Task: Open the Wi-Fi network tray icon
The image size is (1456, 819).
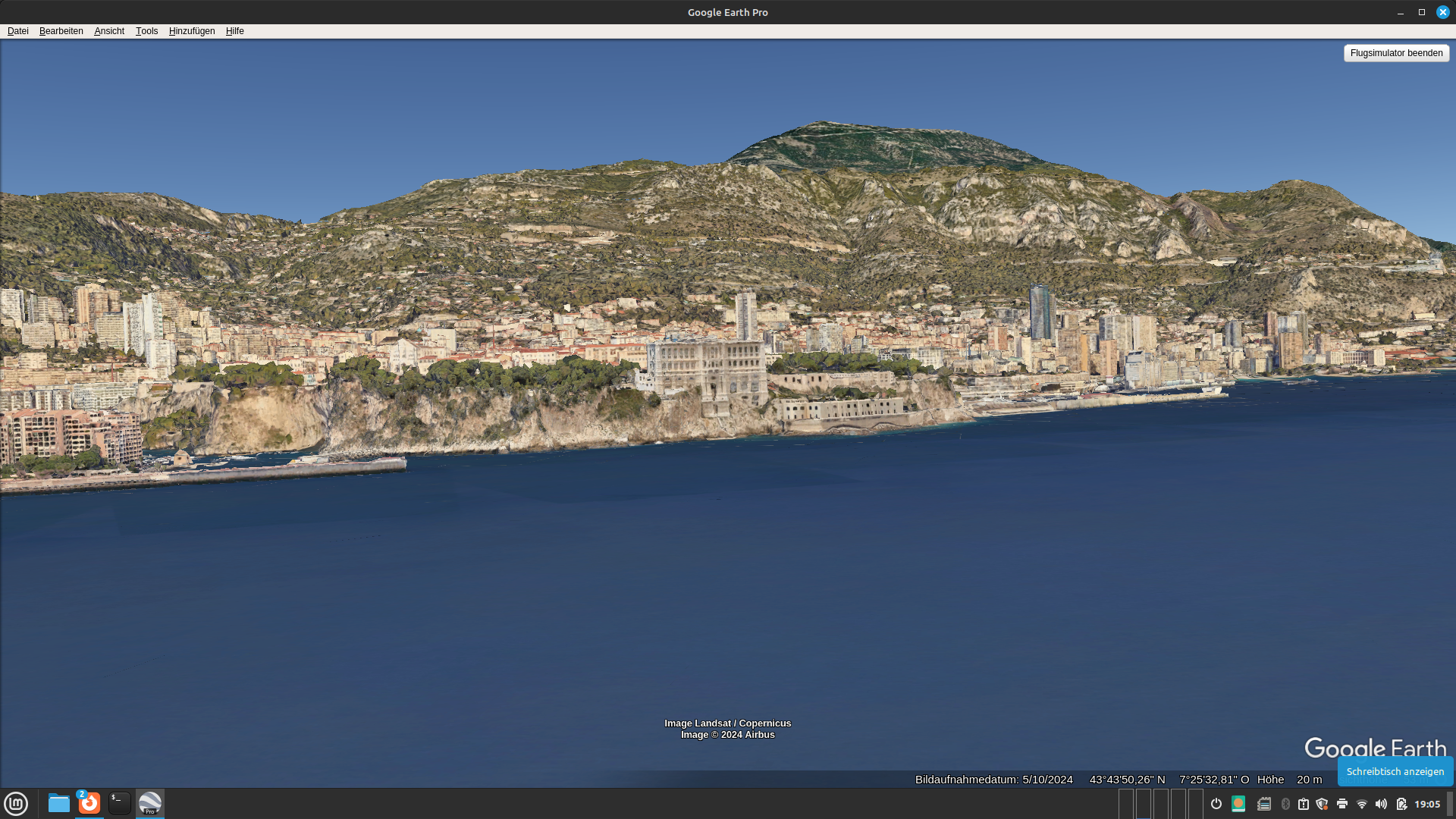Action: pyautogui.click(x=1362, y=804)
